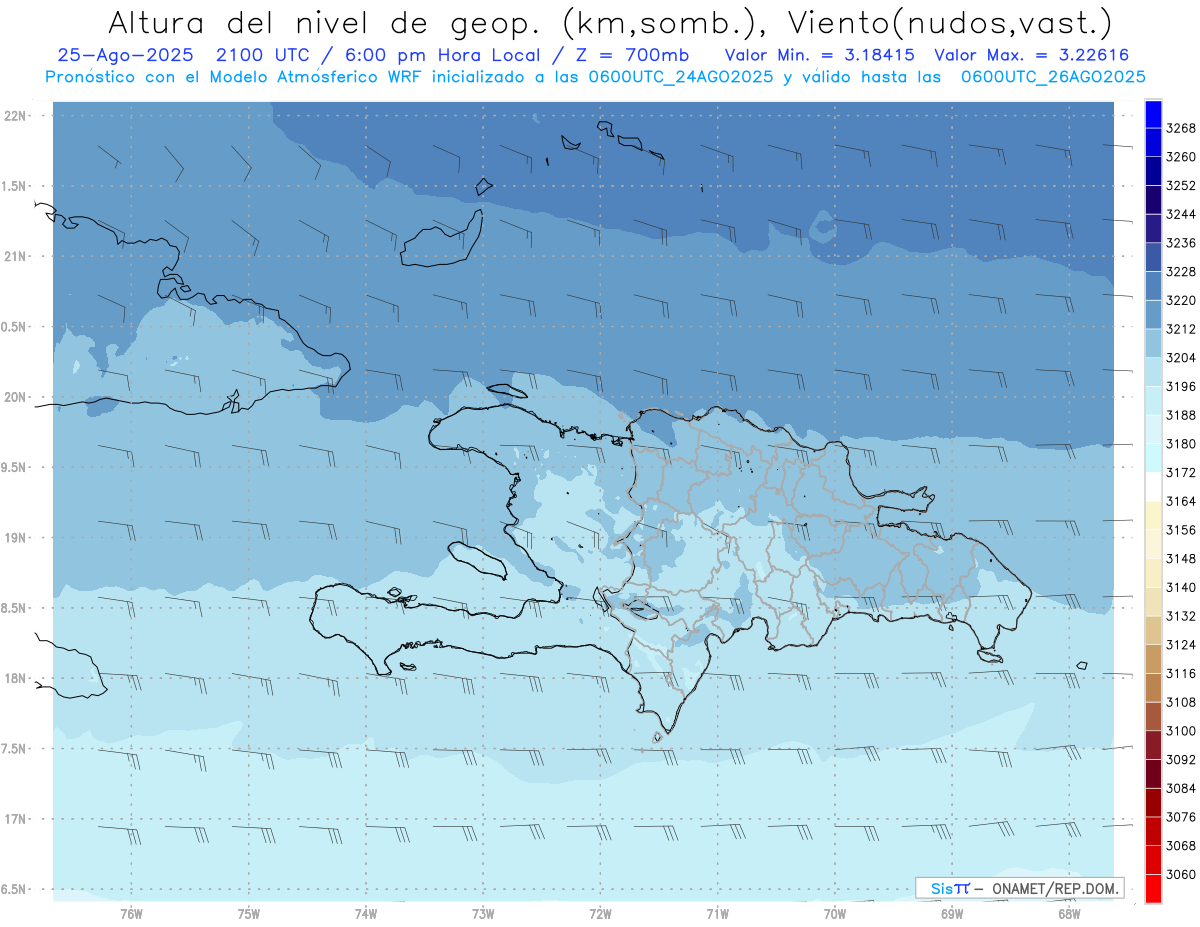Click the 71W longitude label
This screenshot has width=1200, height=927.
coord(717,914)
